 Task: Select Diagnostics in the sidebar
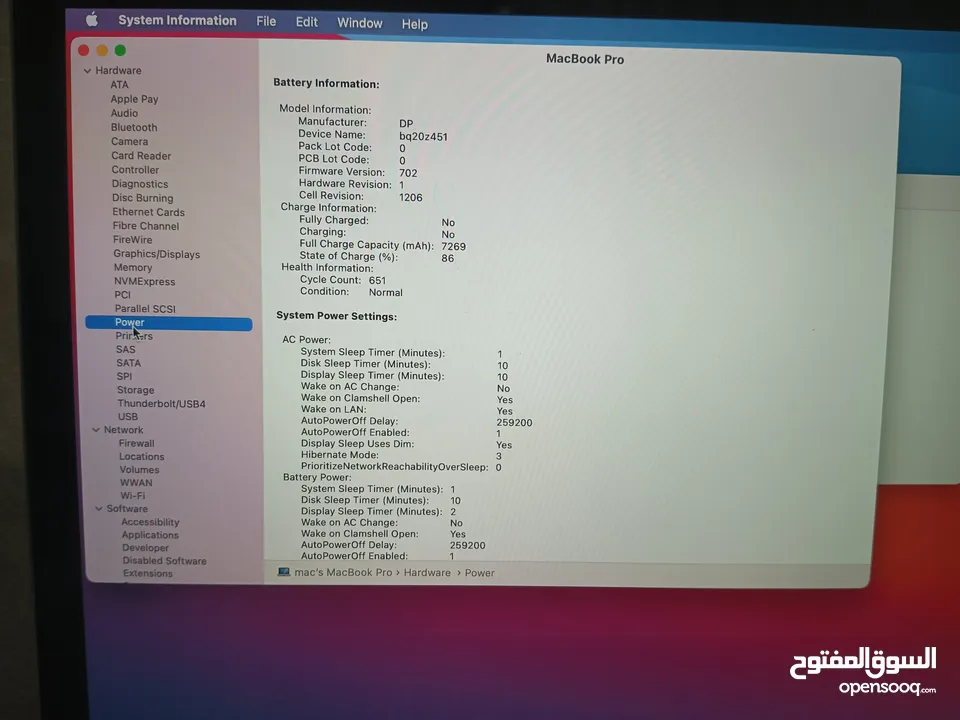pyautogui.click(x=140, y=184)
